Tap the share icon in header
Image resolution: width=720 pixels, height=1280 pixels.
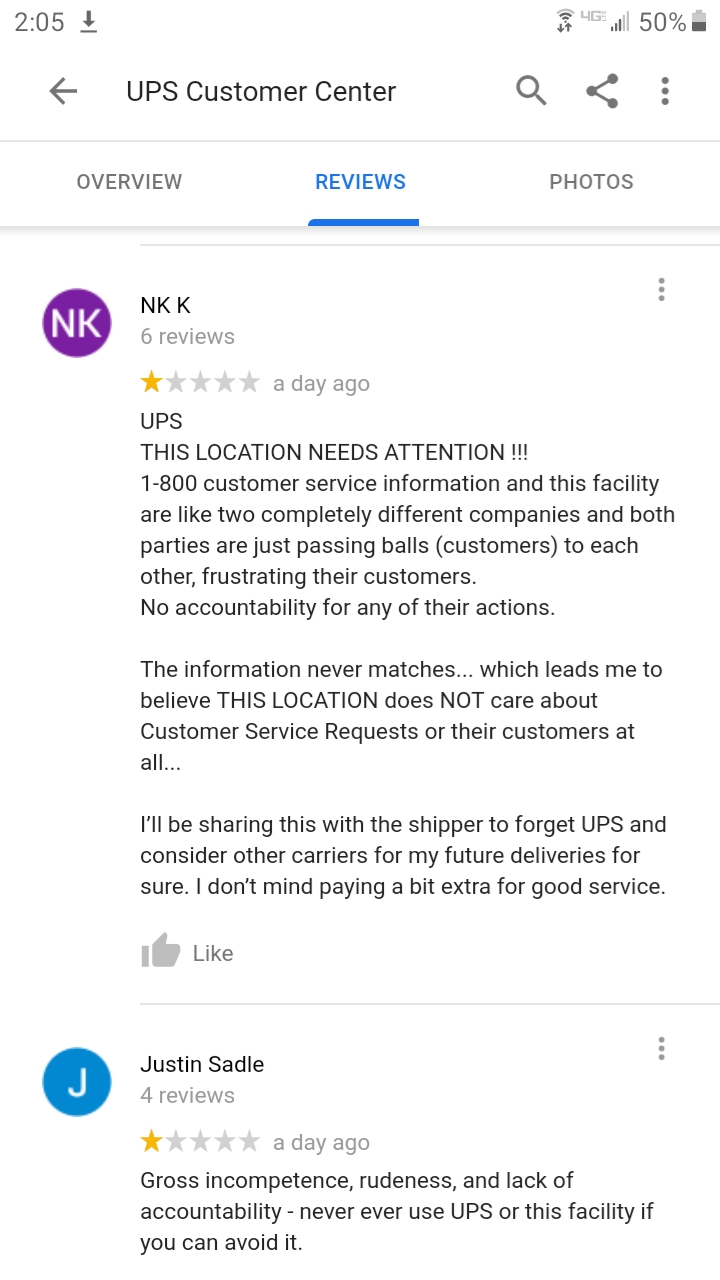coord(601,91)
